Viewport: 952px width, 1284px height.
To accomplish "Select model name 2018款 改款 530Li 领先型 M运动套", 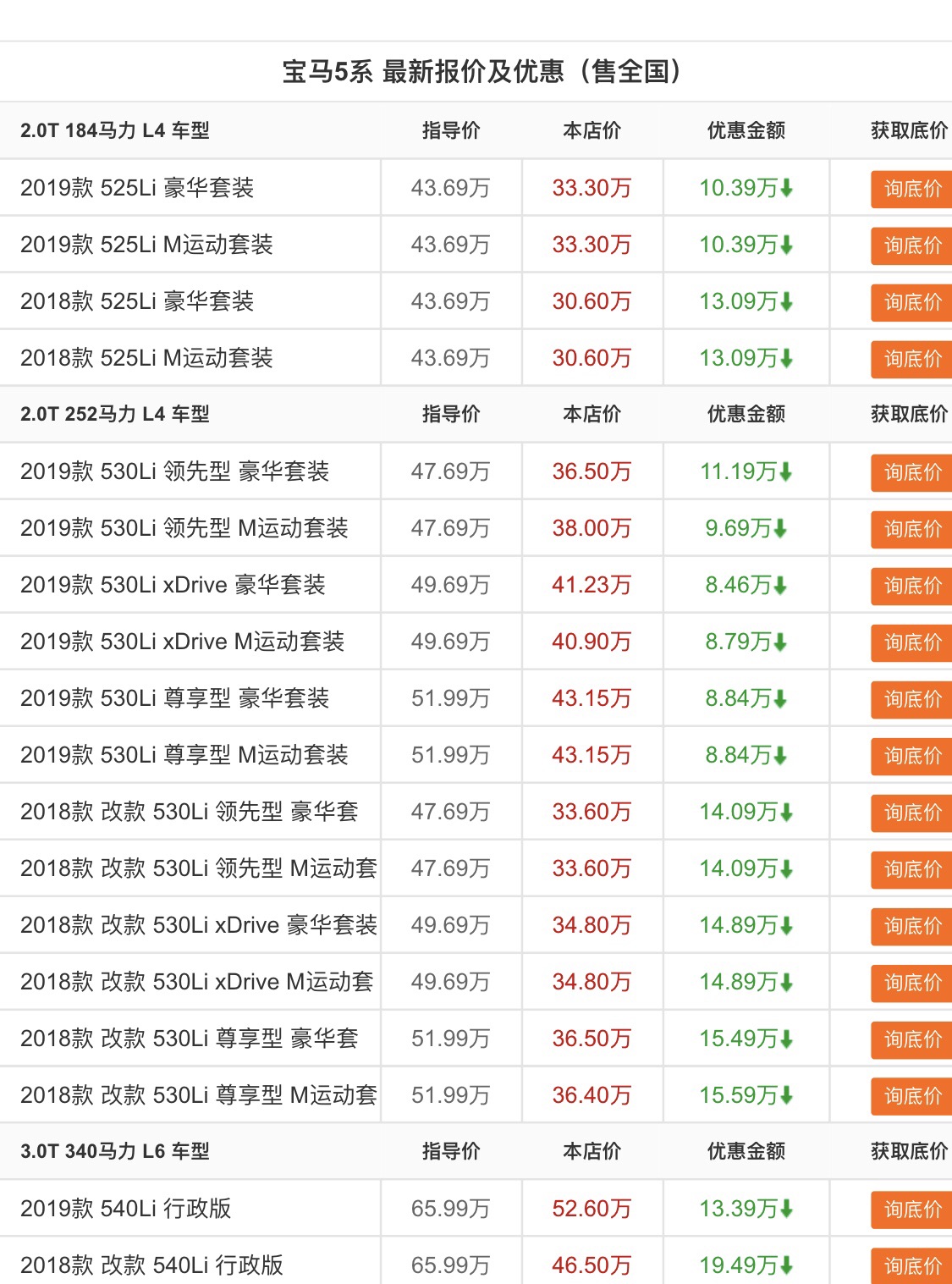I will pyautogui.click(x=199, y=868).
